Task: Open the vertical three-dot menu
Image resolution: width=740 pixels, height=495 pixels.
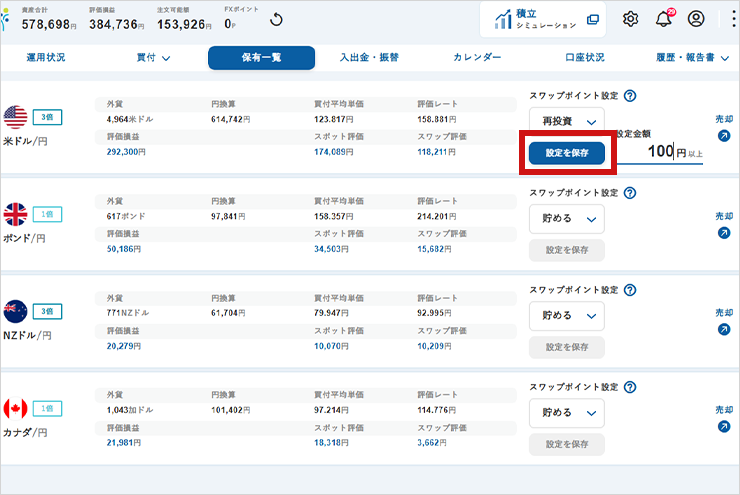Action: (733, 19)
